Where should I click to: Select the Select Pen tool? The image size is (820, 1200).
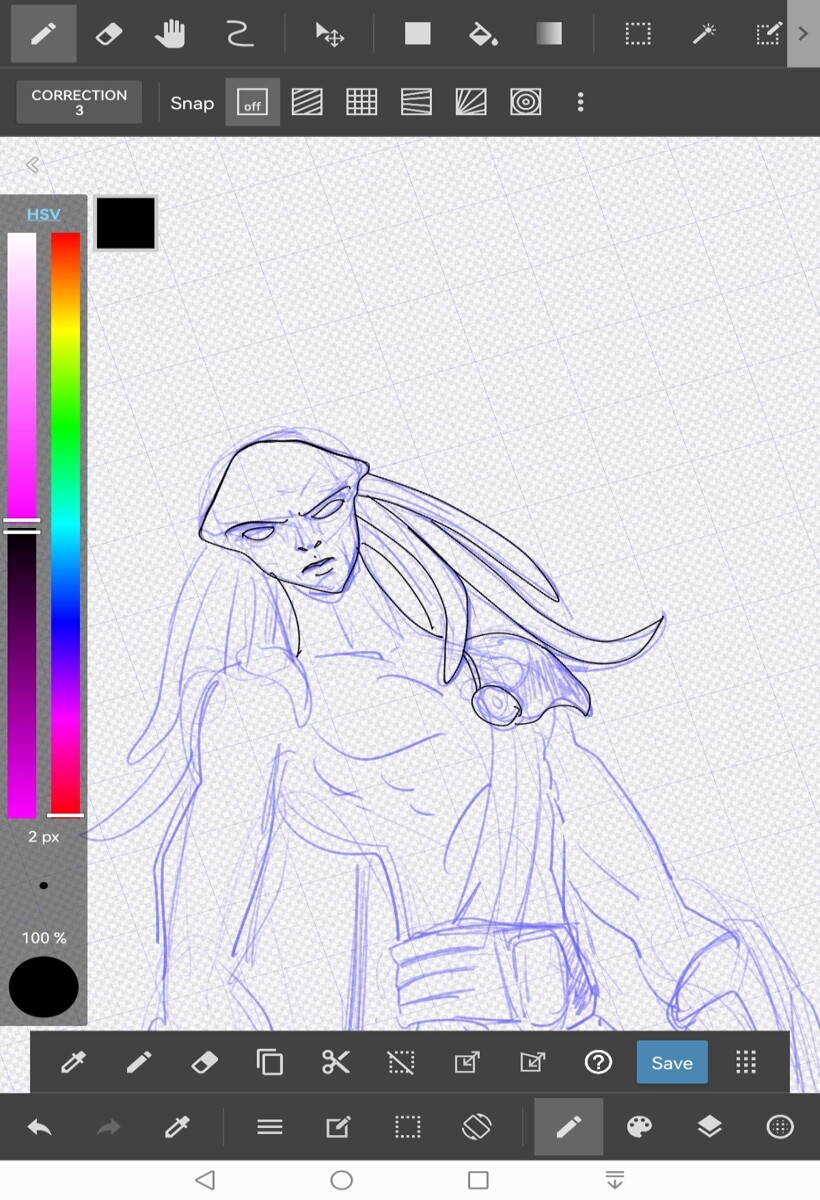(768, 34)
